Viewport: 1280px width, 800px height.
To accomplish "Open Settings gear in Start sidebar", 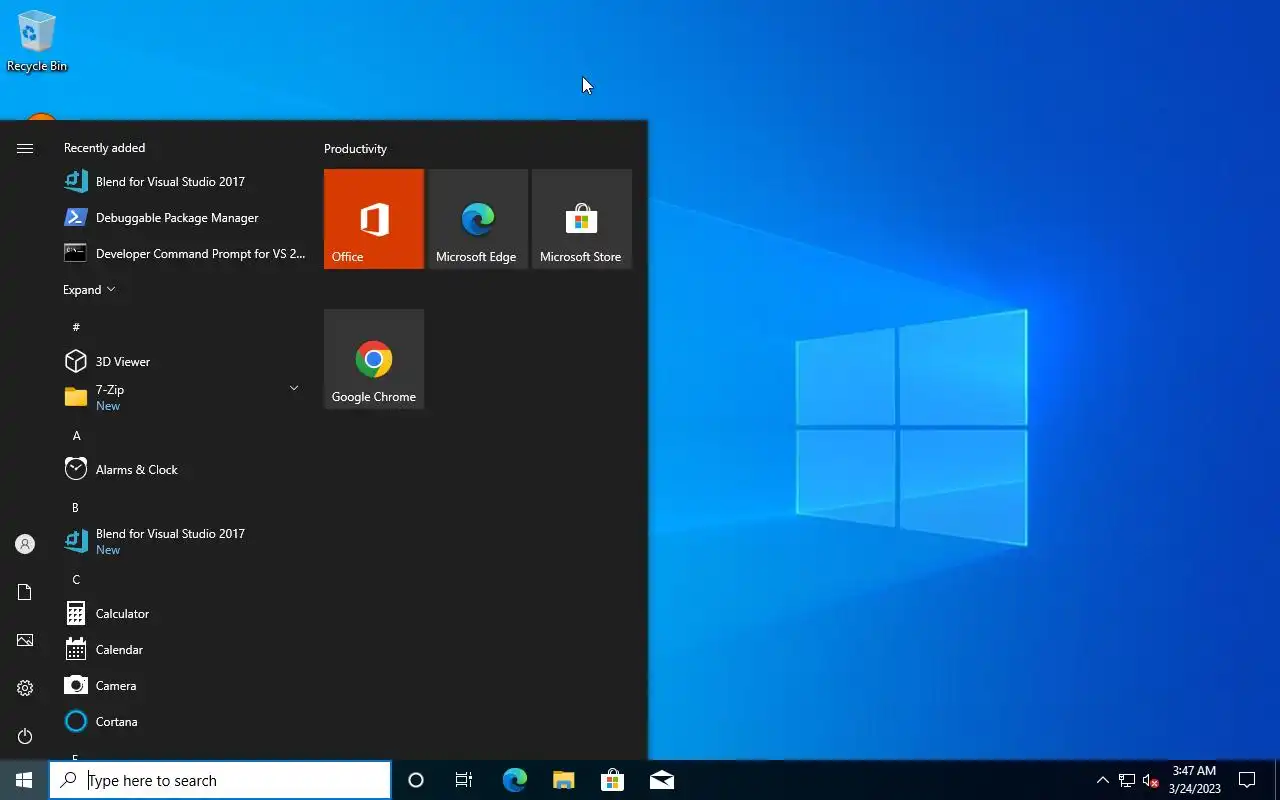I will [x=25, y=688].
